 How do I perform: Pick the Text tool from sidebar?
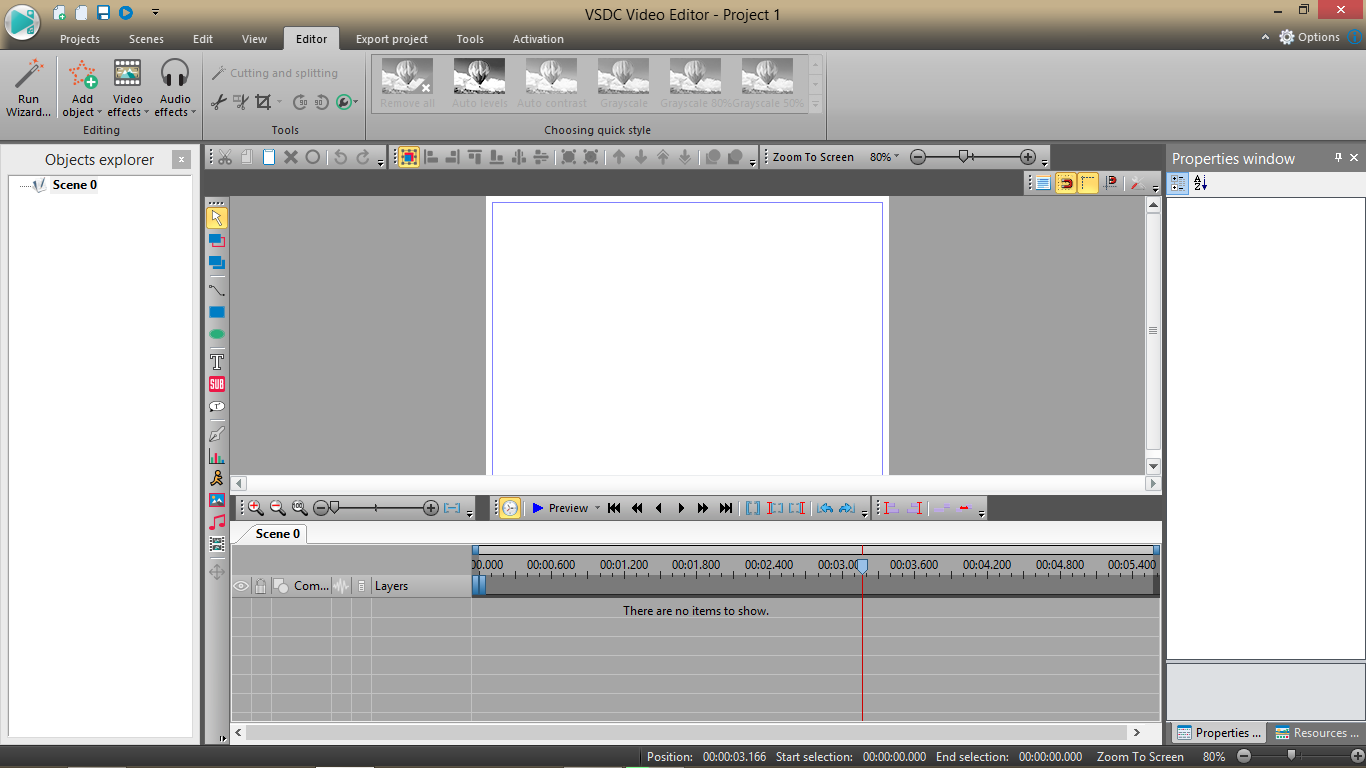(217, 361)
